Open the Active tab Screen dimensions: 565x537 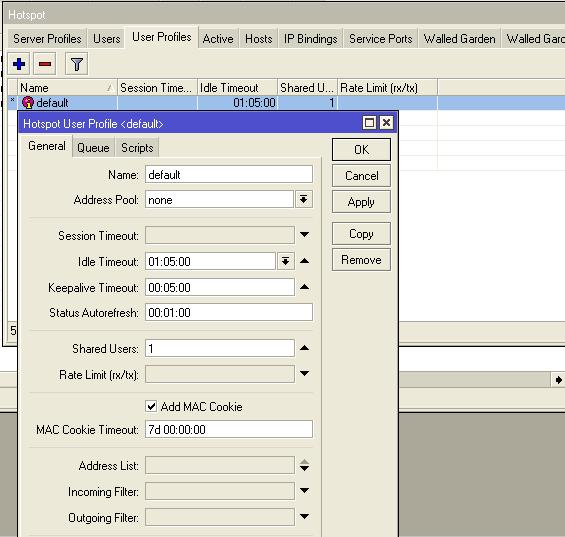tap(218, 39)
